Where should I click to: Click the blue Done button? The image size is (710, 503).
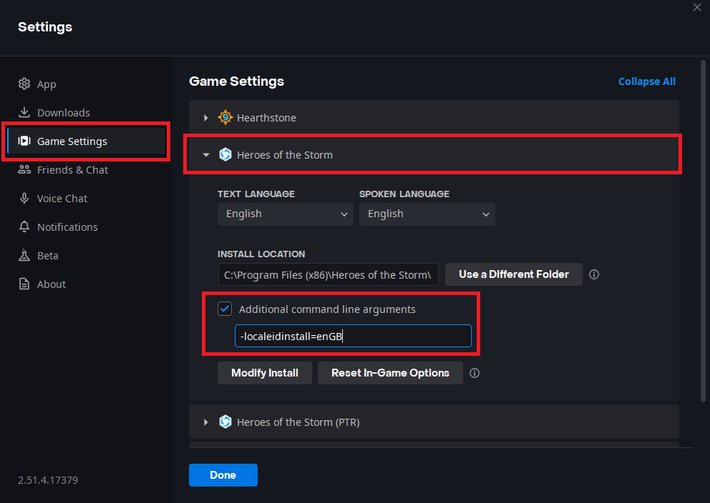click(223, 475)
